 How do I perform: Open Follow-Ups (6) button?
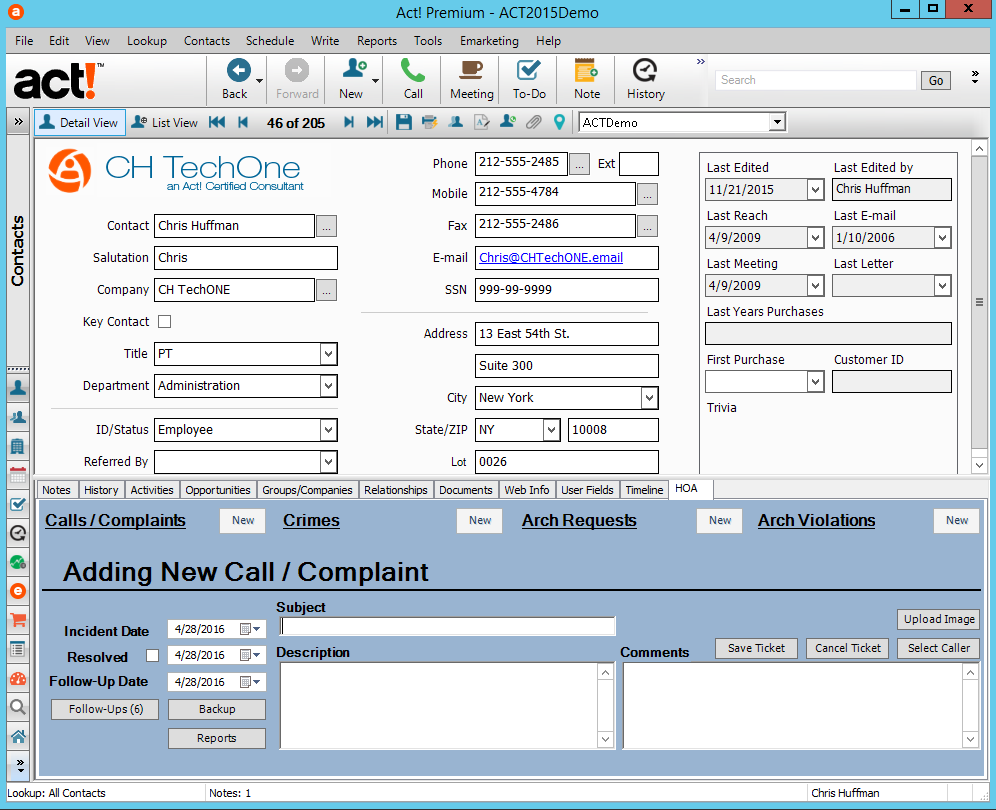(x=105, y=709)
